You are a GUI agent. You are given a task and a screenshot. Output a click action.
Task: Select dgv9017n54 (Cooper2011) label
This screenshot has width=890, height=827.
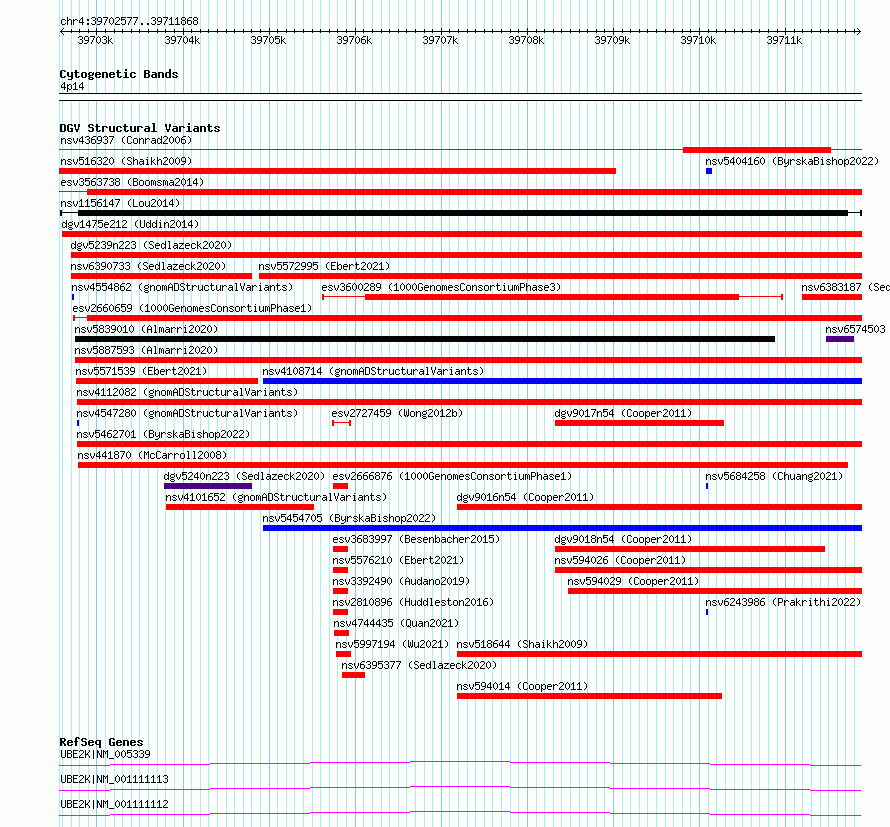(x=623, y=413)
